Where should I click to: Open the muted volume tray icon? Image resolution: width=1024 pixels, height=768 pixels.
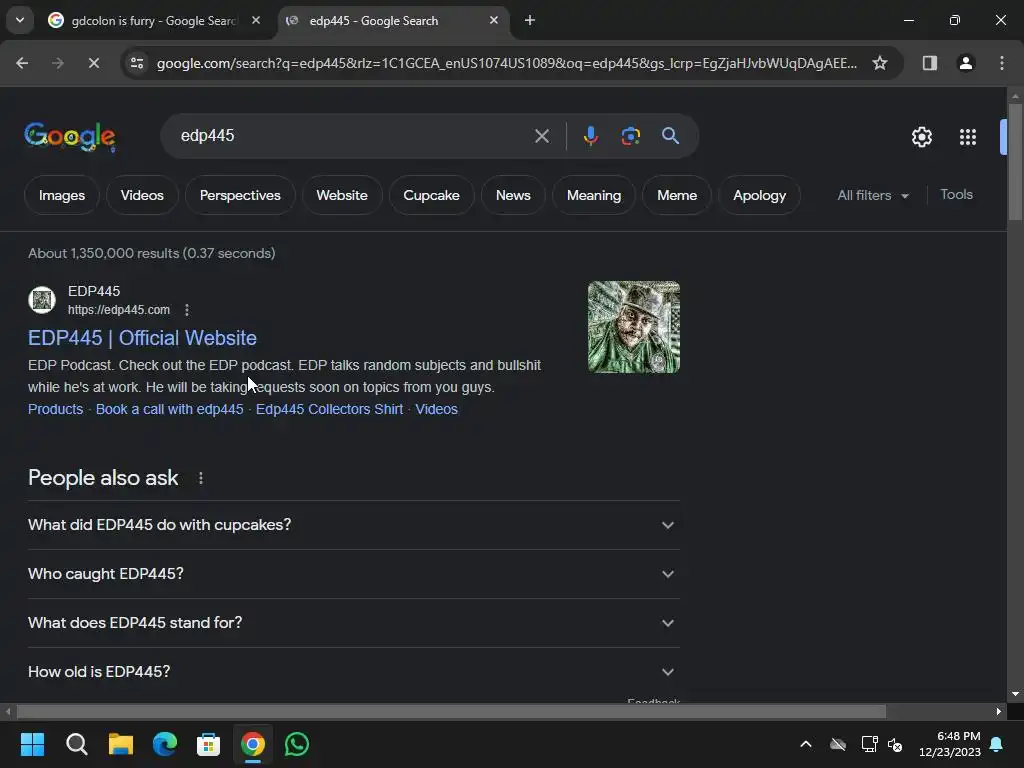pos(895,744)
